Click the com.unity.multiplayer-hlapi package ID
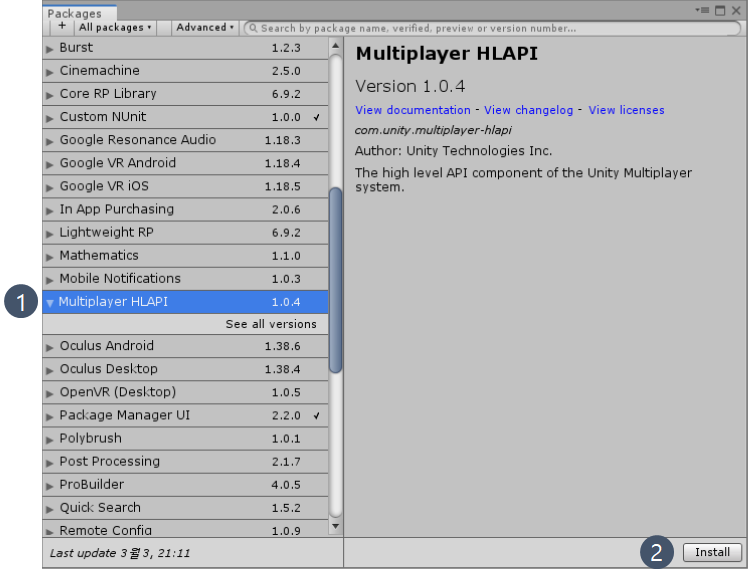Image resolution: width=748 pixels, height=581 pixels. click(x=433, y=130)
